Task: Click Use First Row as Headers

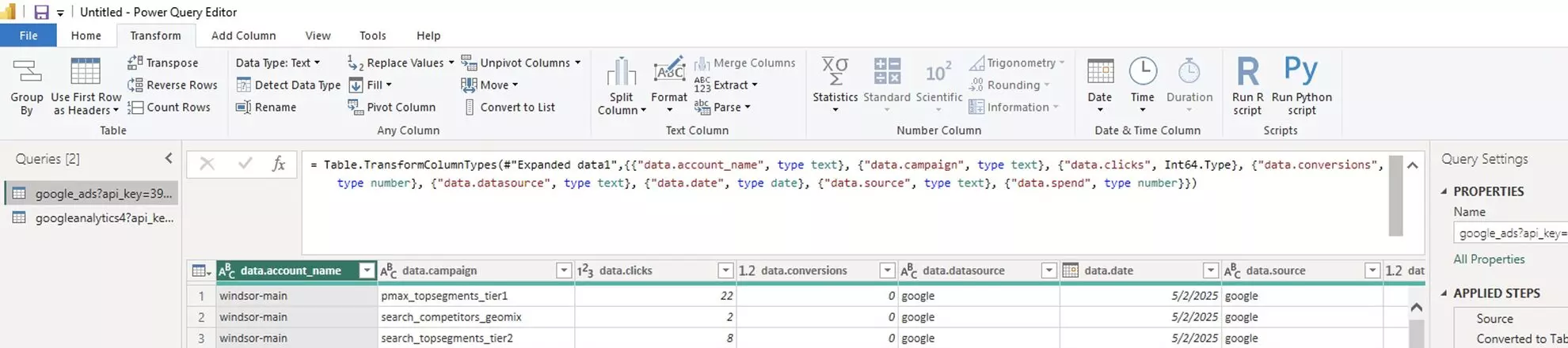Action: [86, 87]
